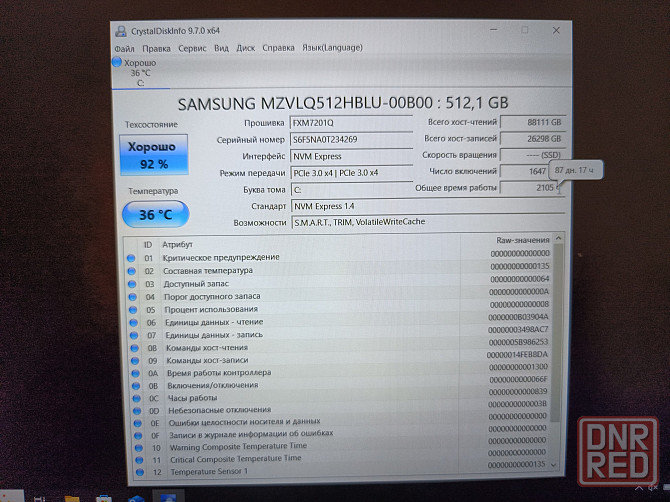The width and height of the screenshot is (670, 502).
Task: Click the Техсостояние label
Action: [x=151, y=125]
